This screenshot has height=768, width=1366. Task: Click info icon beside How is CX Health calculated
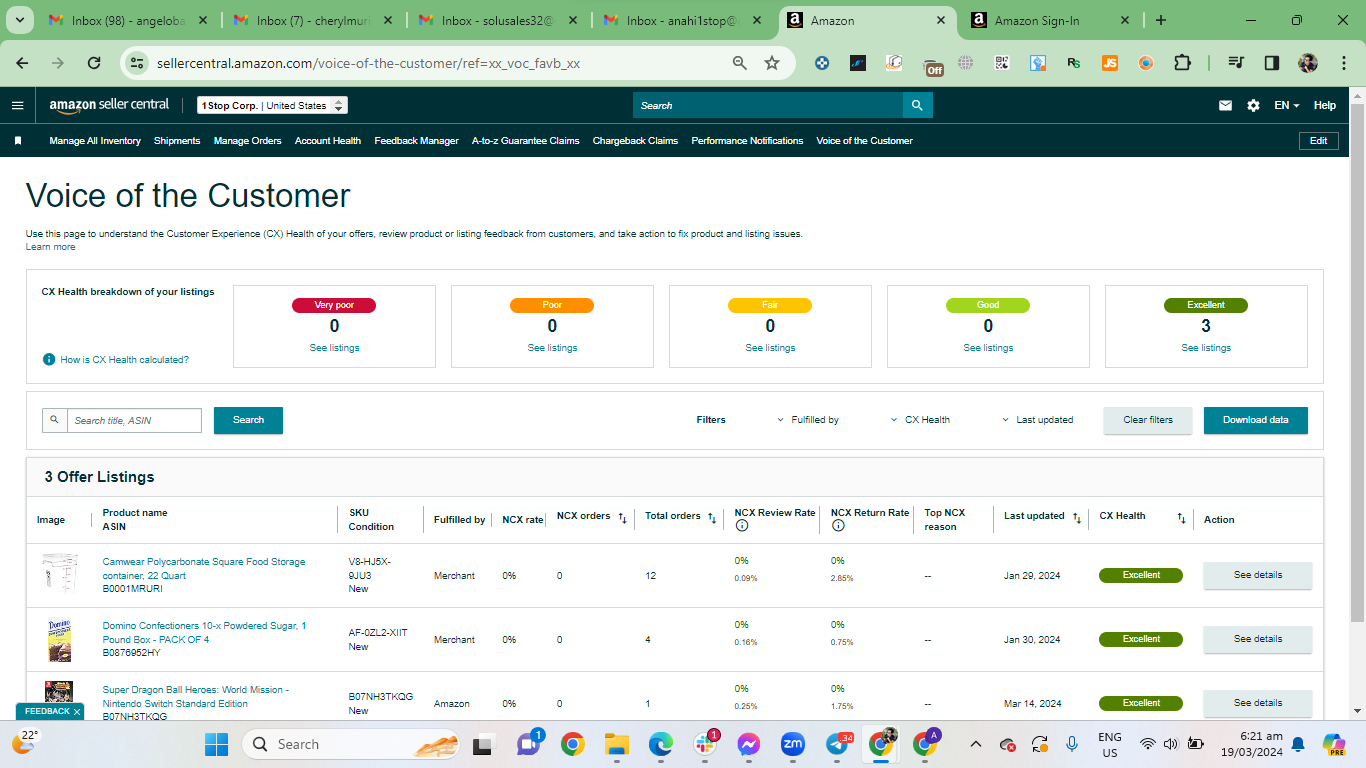tap(49, 359)
